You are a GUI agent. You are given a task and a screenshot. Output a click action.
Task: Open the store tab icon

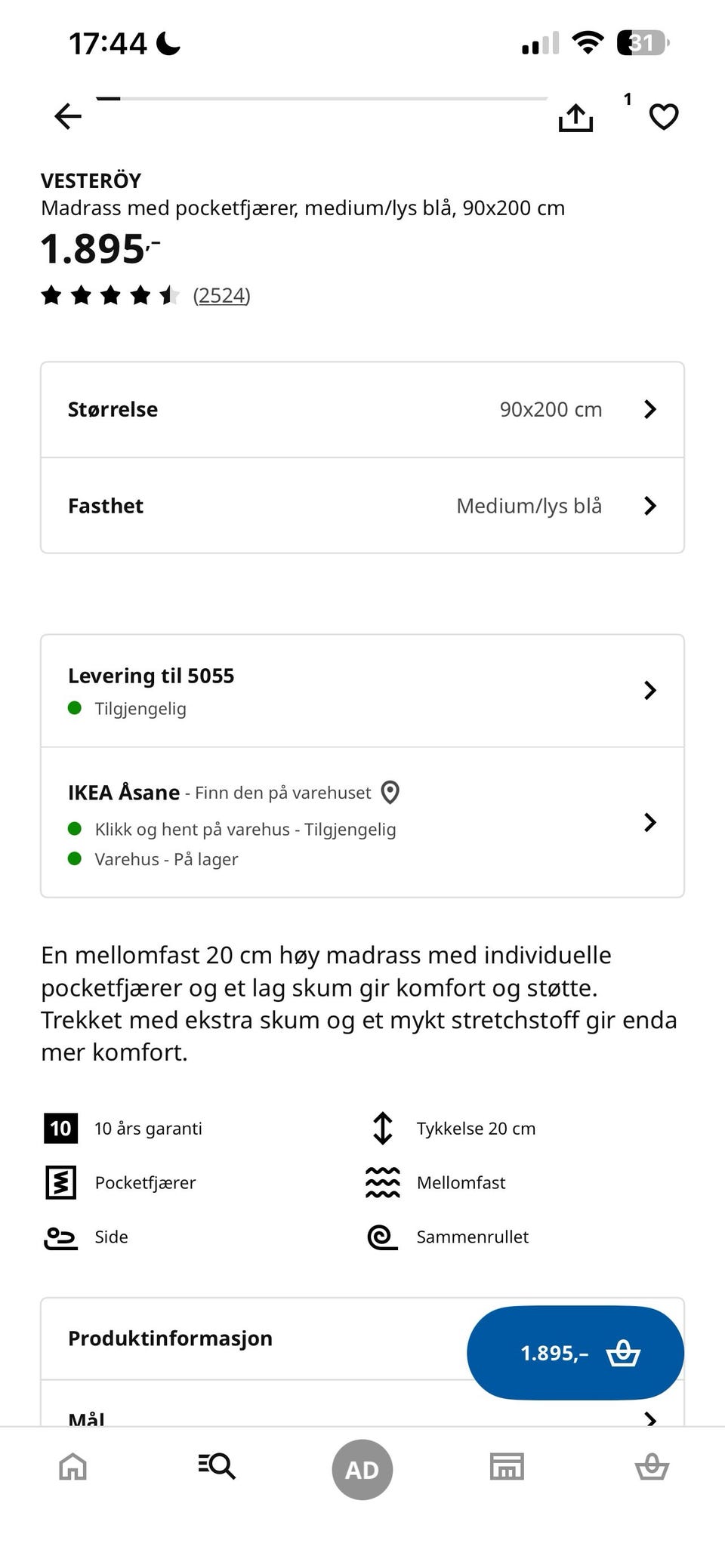point(507,1467)
